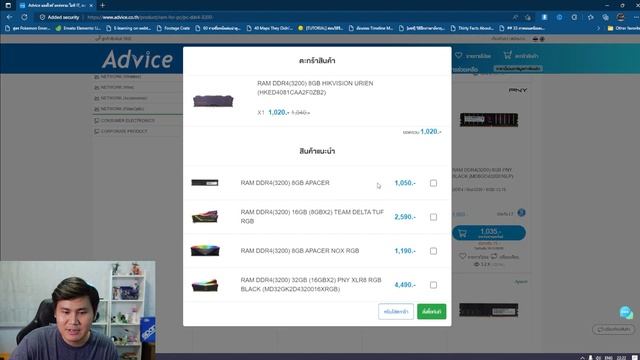This screenshot has width=640, height=360.
Task: Click the white continue shopping button in the dialog
Action: pos(396,311)
